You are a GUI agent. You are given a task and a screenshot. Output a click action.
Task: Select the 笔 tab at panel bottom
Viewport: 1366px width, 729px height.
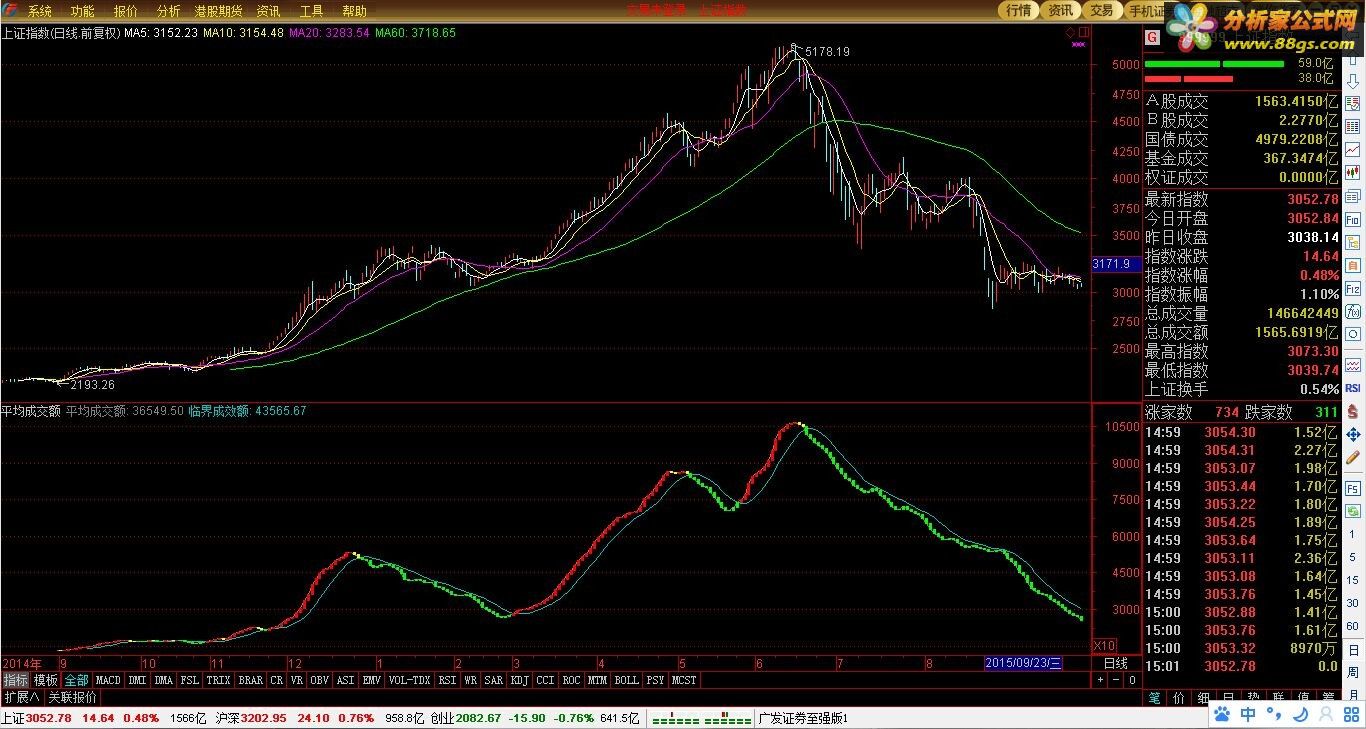tap(1155, 697)
